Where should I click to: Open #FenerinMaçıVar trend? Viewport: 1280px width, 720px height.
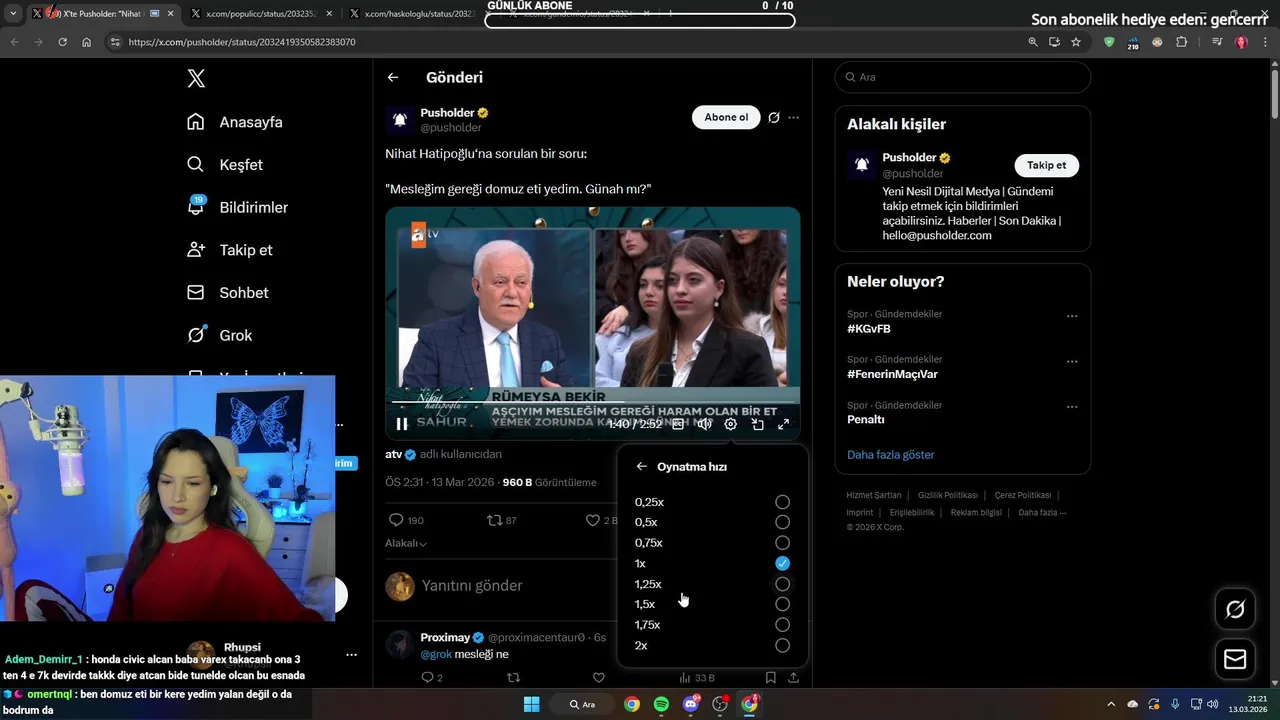coord(892,374)
